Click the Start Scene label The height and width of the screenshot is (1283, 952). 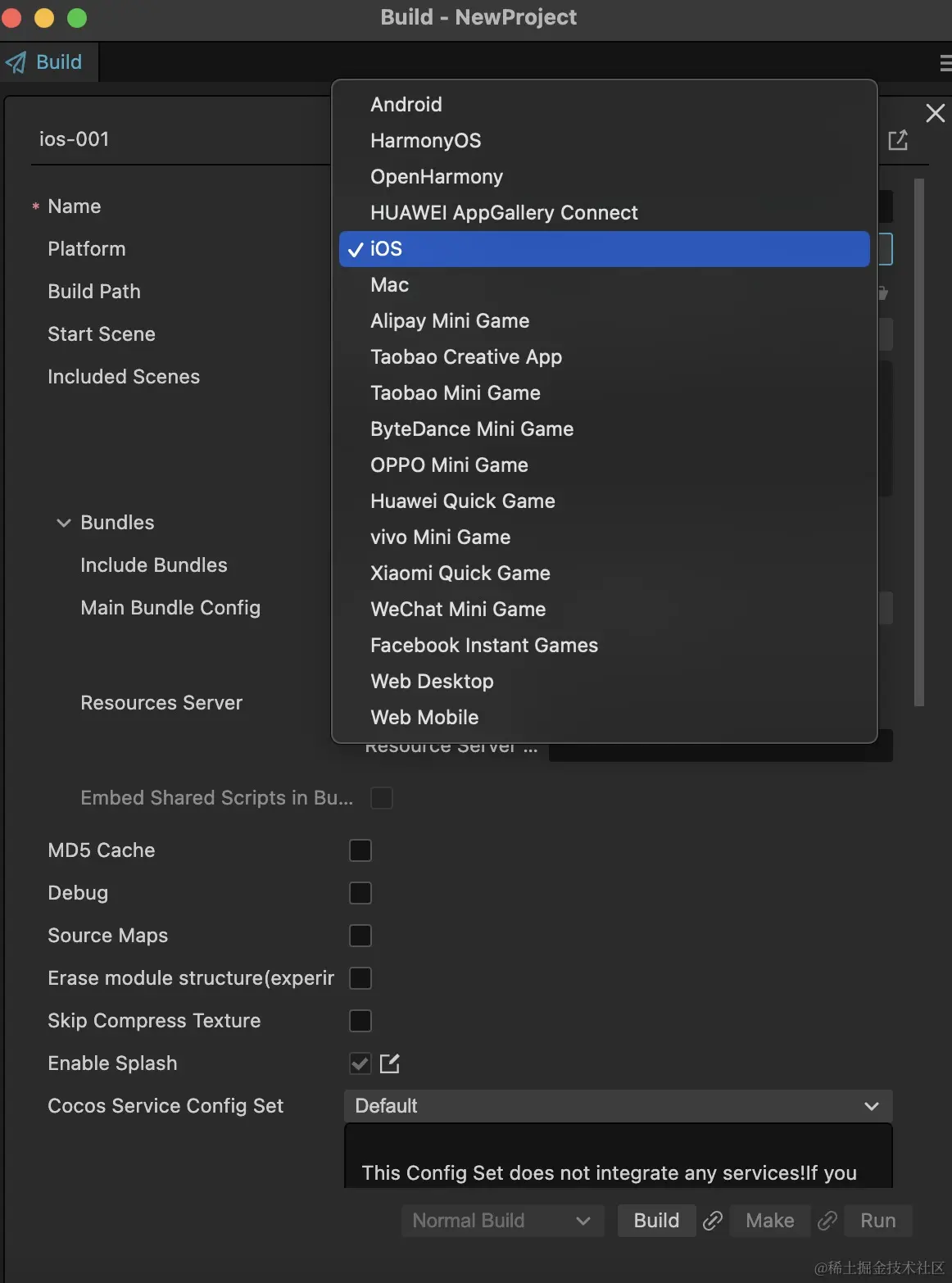click(x=102, y=334)
